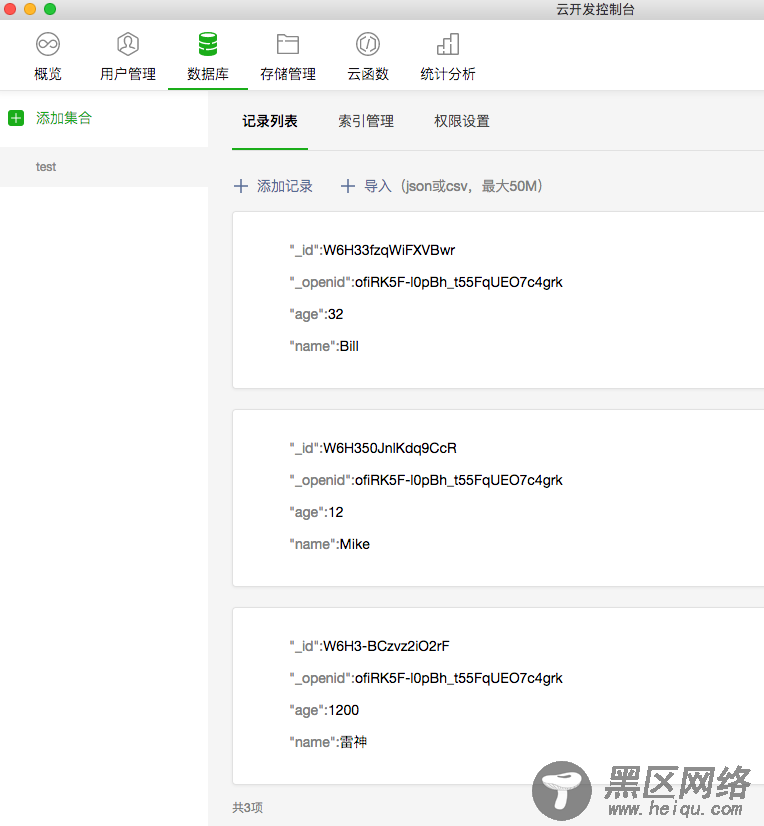Click the age value 32
The image size is (764, 826).
coord(336,314)
